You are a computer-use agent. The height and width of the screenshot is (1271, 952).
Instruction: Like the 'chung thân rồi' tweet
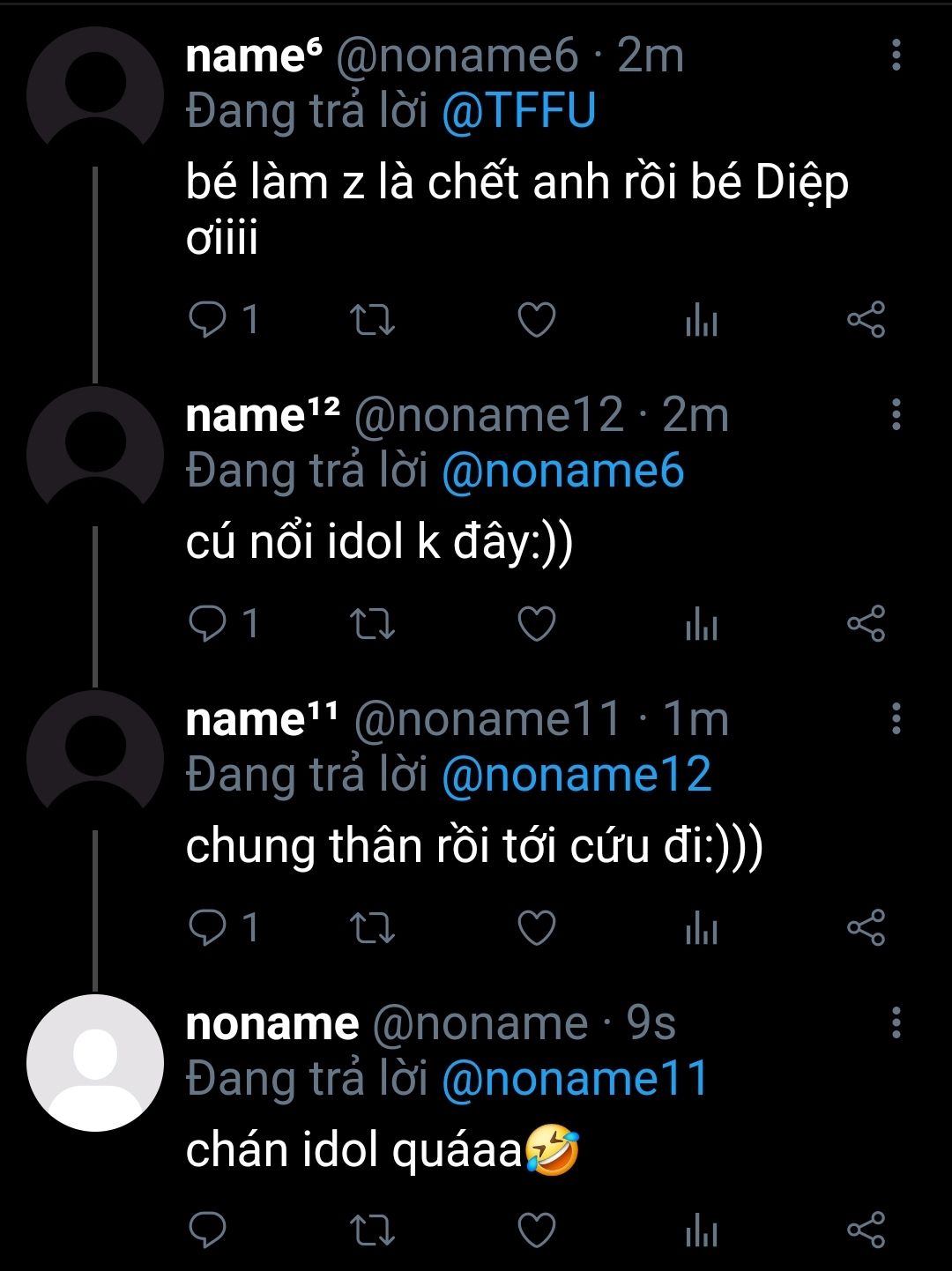tap(536, 927)
